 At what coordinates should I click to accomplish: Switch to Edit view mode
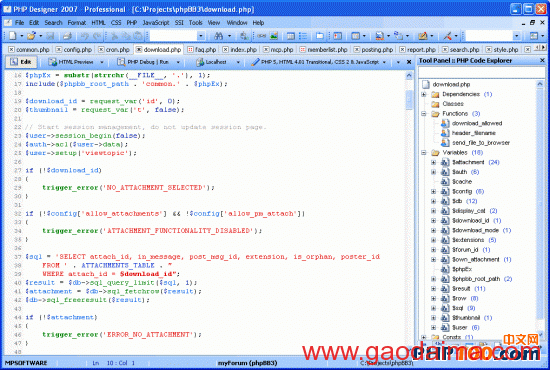[21, 62]
